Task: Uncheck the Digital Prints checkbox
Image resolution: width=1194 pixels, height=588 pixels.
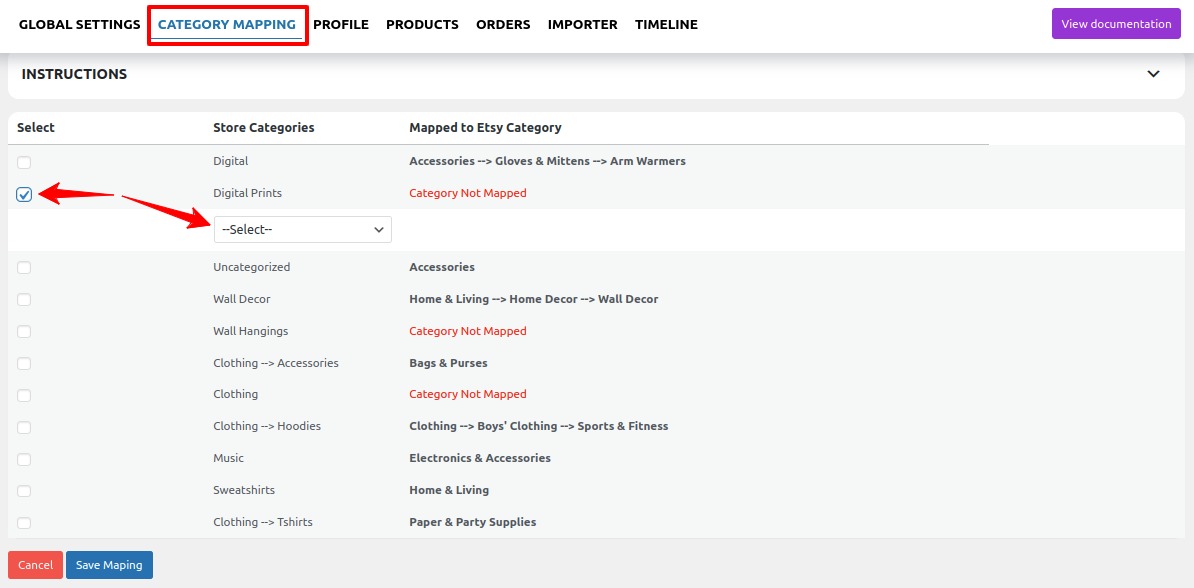Action: click(24, 194)
